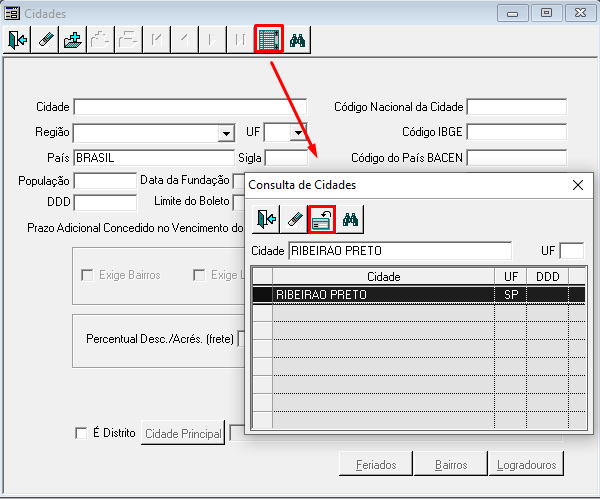This screenshot has width=600, height=499.
Task: Go to last record navigation icon
Action: pyautogui.click(x=240, y=39)
